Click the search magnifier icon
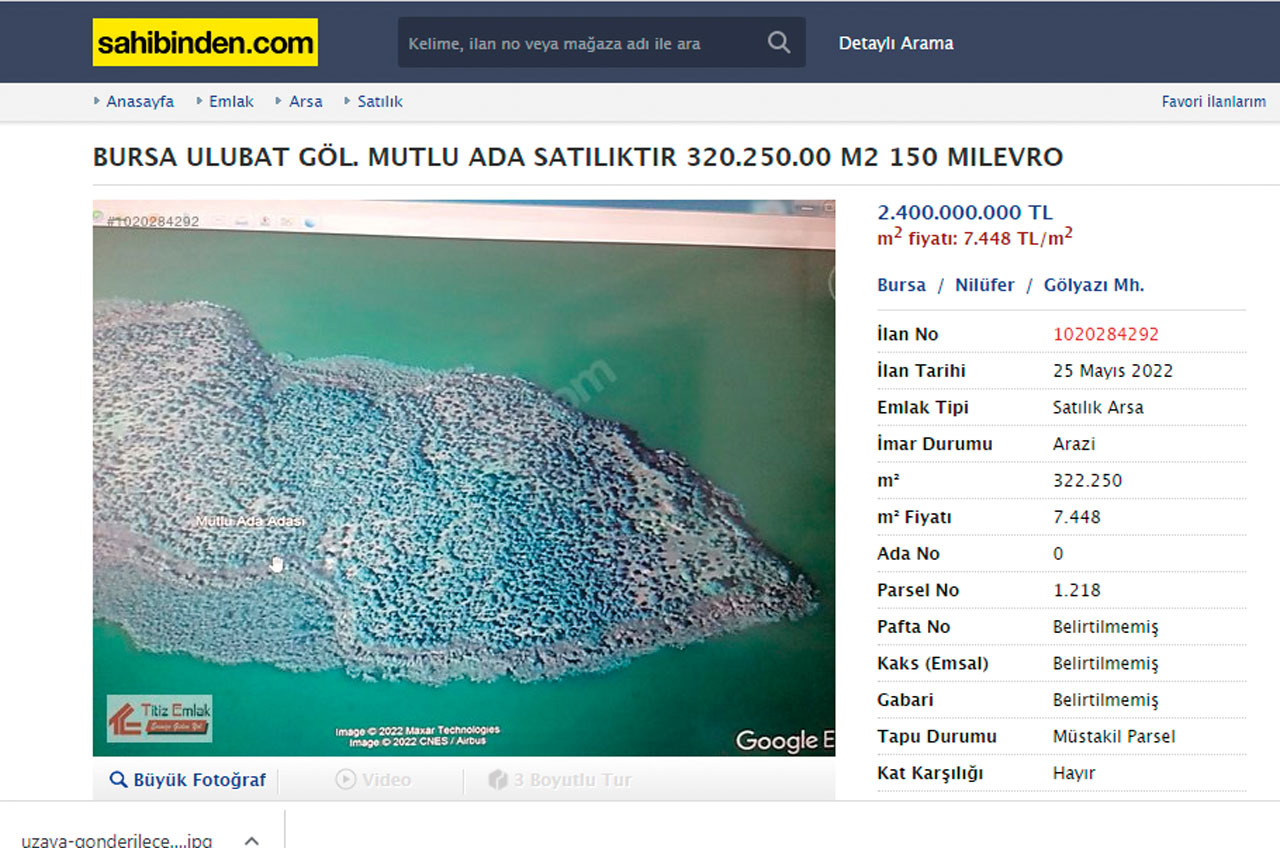1280x848 pixels. tap(778, 42)
